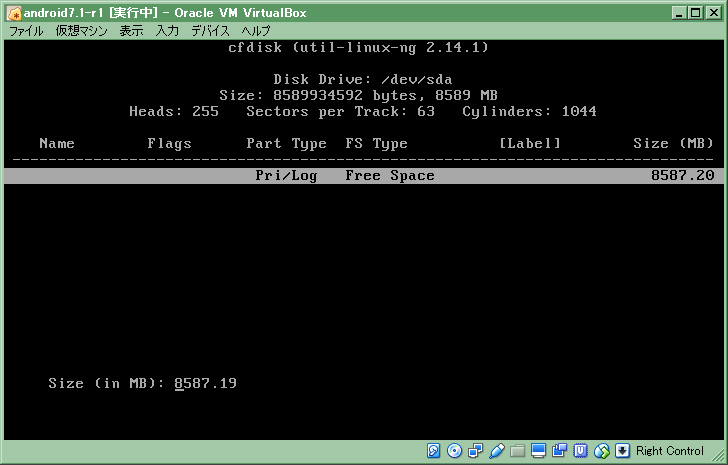
Task: Click the Right Control host key label
Action: (670, 451)
